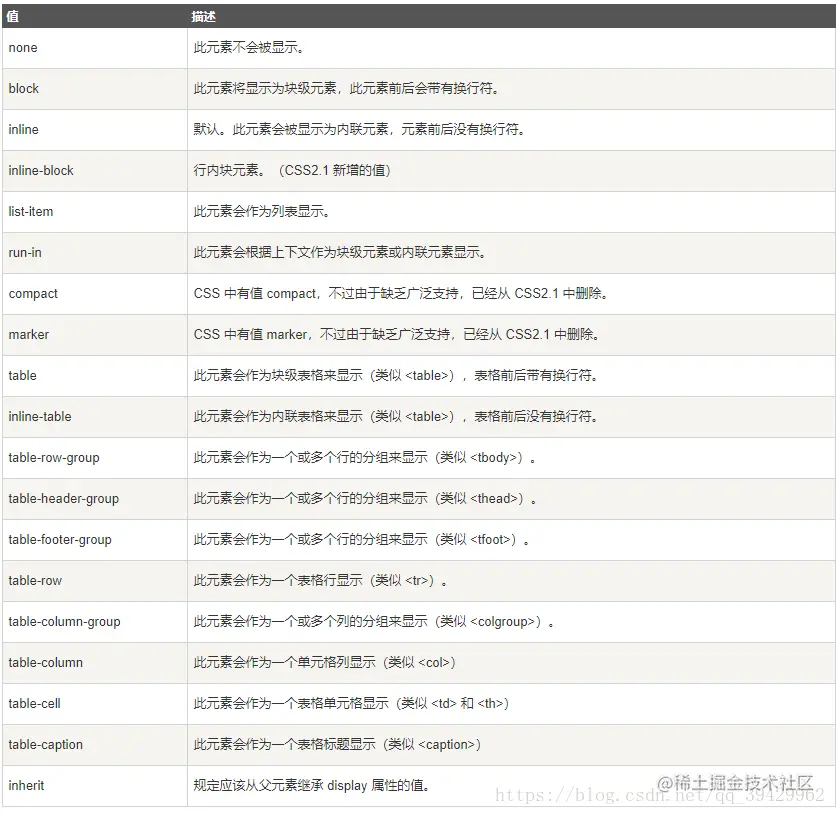This screenshot has width=836, height=815.
Task: Click description '此元素会作为一个表格标题显示（类似 <caption>）'
Action: (338, 746)
